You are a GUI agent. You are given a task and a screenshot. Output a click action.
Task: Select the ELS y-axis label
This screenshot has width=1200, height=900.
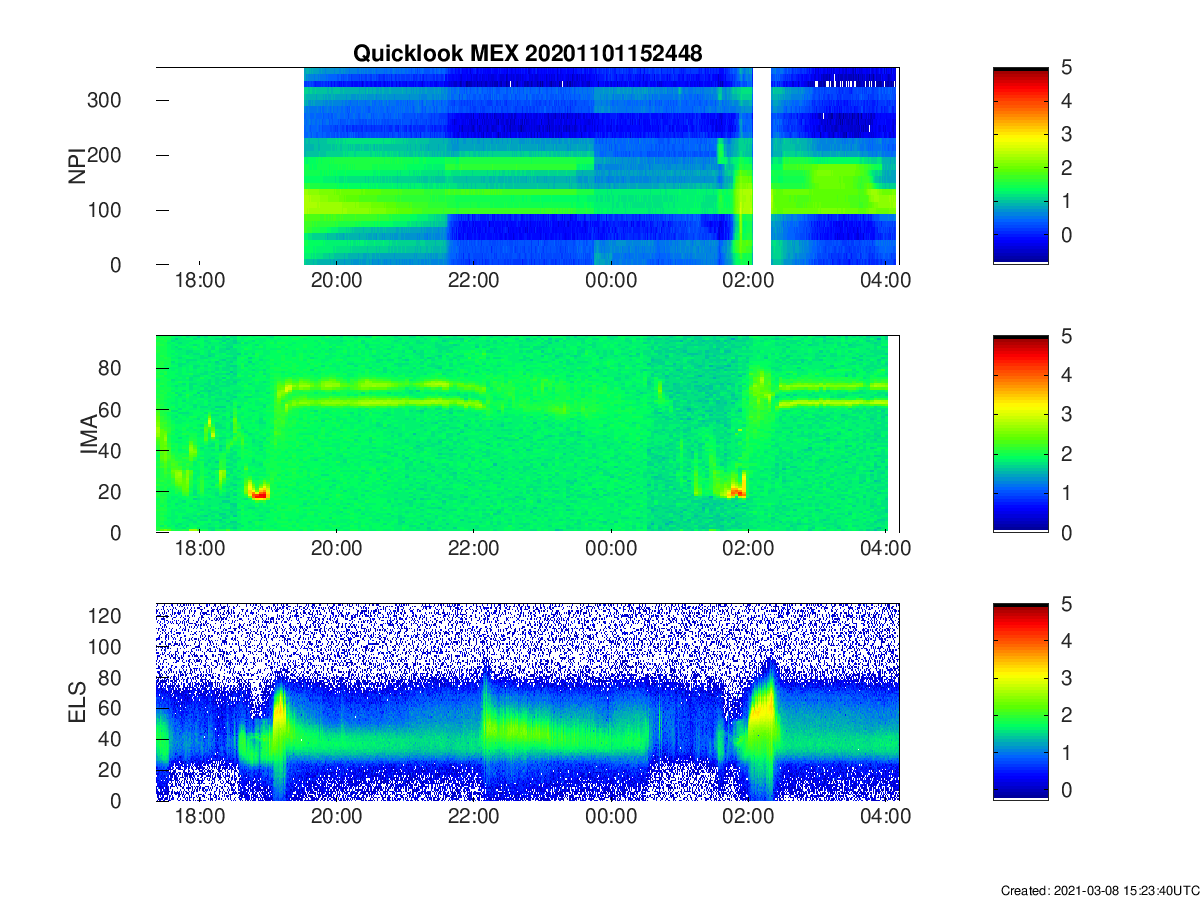tap(76, 702)
